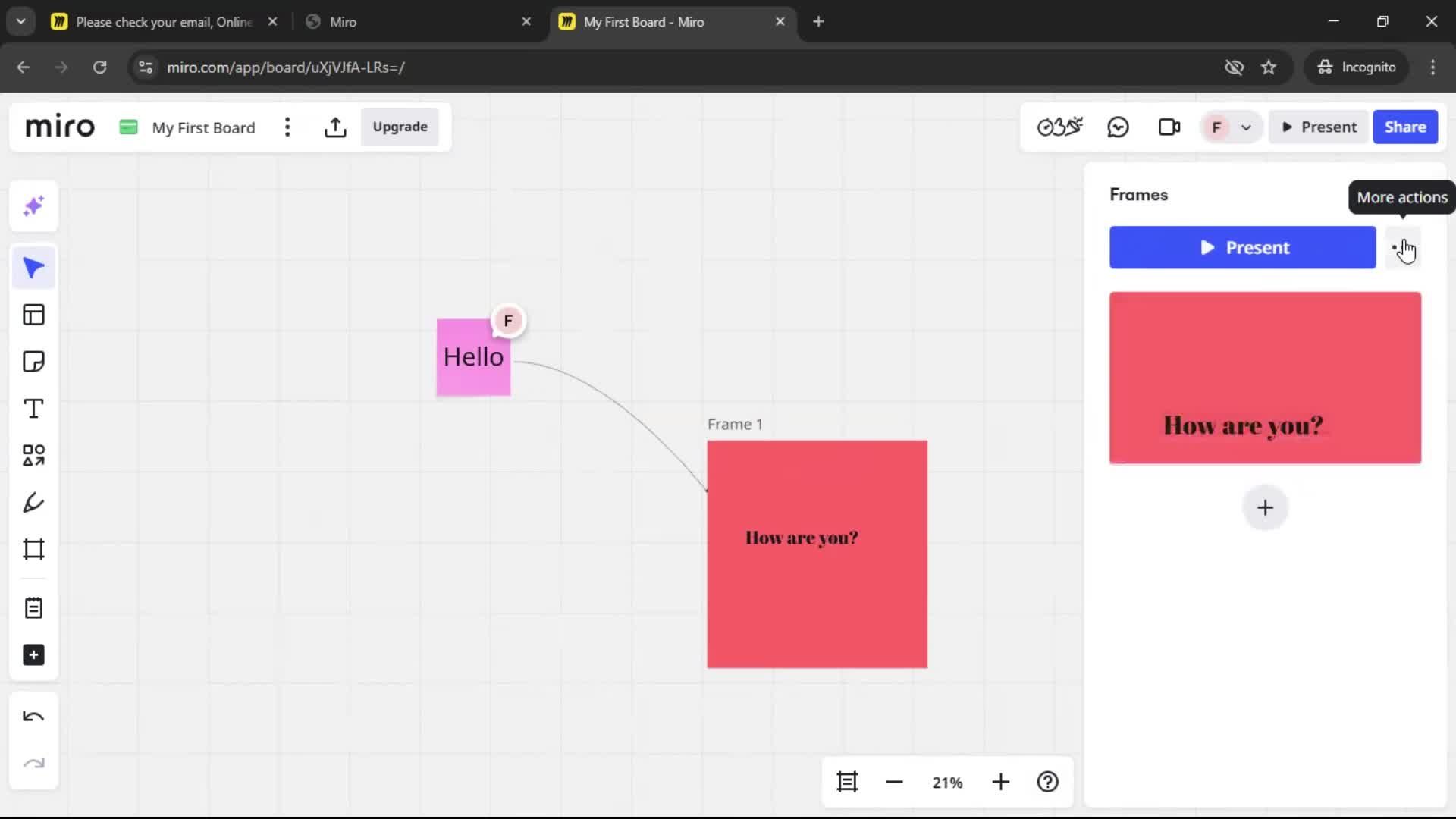Open more apps plus tool

33,655
